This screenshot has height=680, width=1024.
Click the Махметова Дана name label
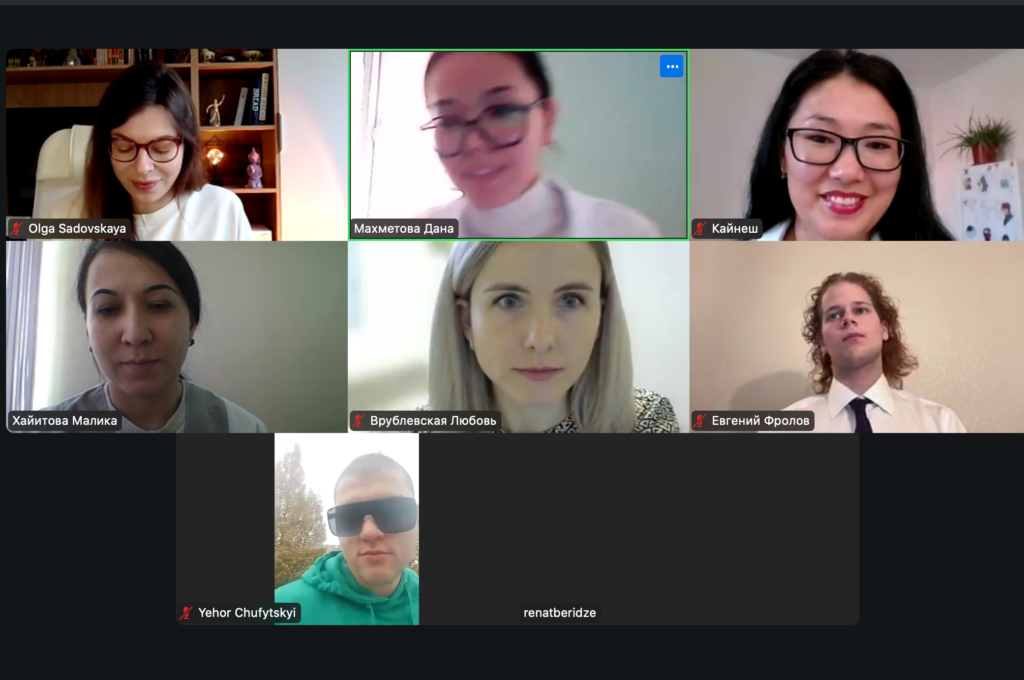click(404, 229)
